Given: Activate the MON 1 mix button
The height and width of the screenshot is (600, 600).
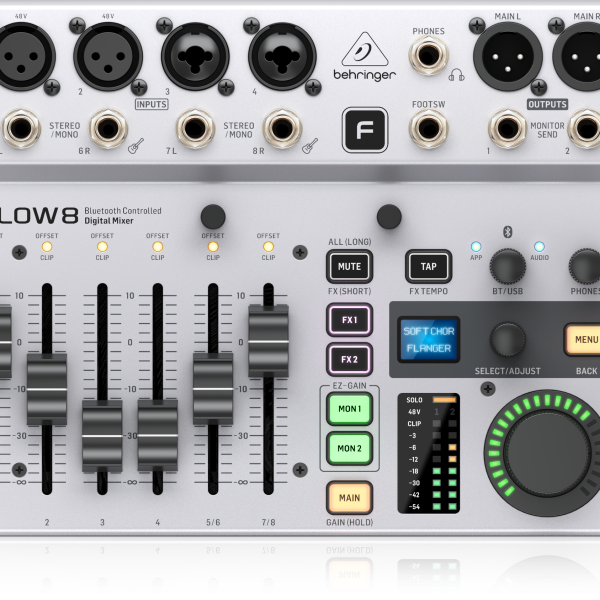Looking at the screenshot, I should (349, 409).
